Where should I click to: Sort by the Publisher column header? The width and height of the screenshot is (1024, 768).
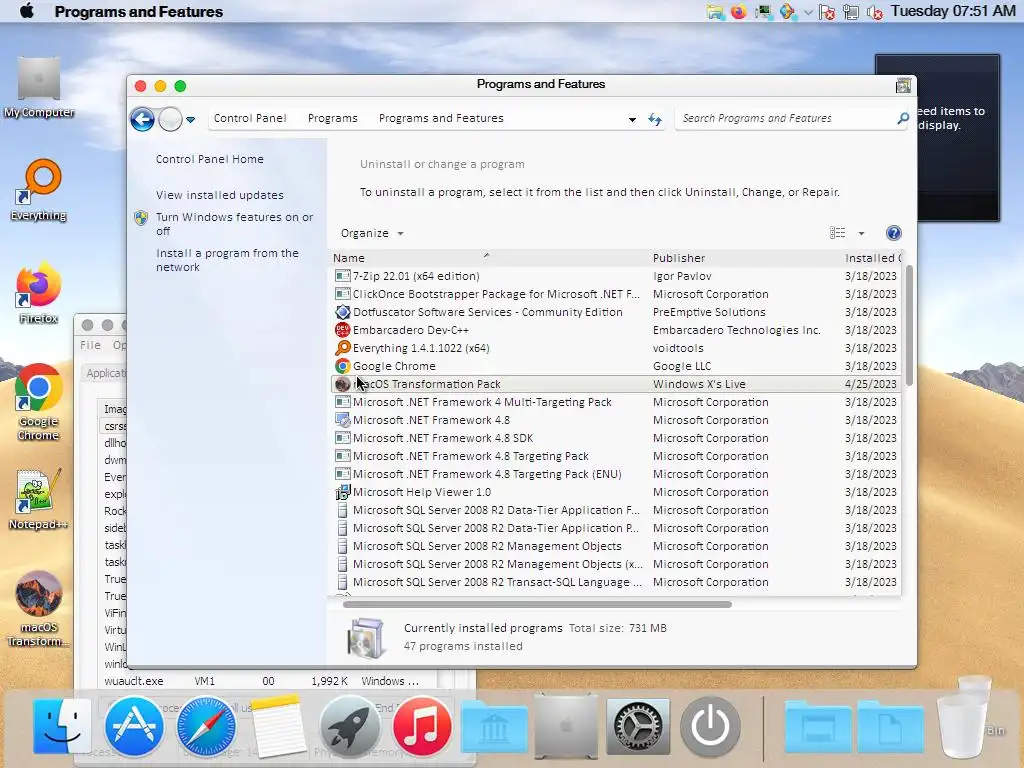coord(745,258)
